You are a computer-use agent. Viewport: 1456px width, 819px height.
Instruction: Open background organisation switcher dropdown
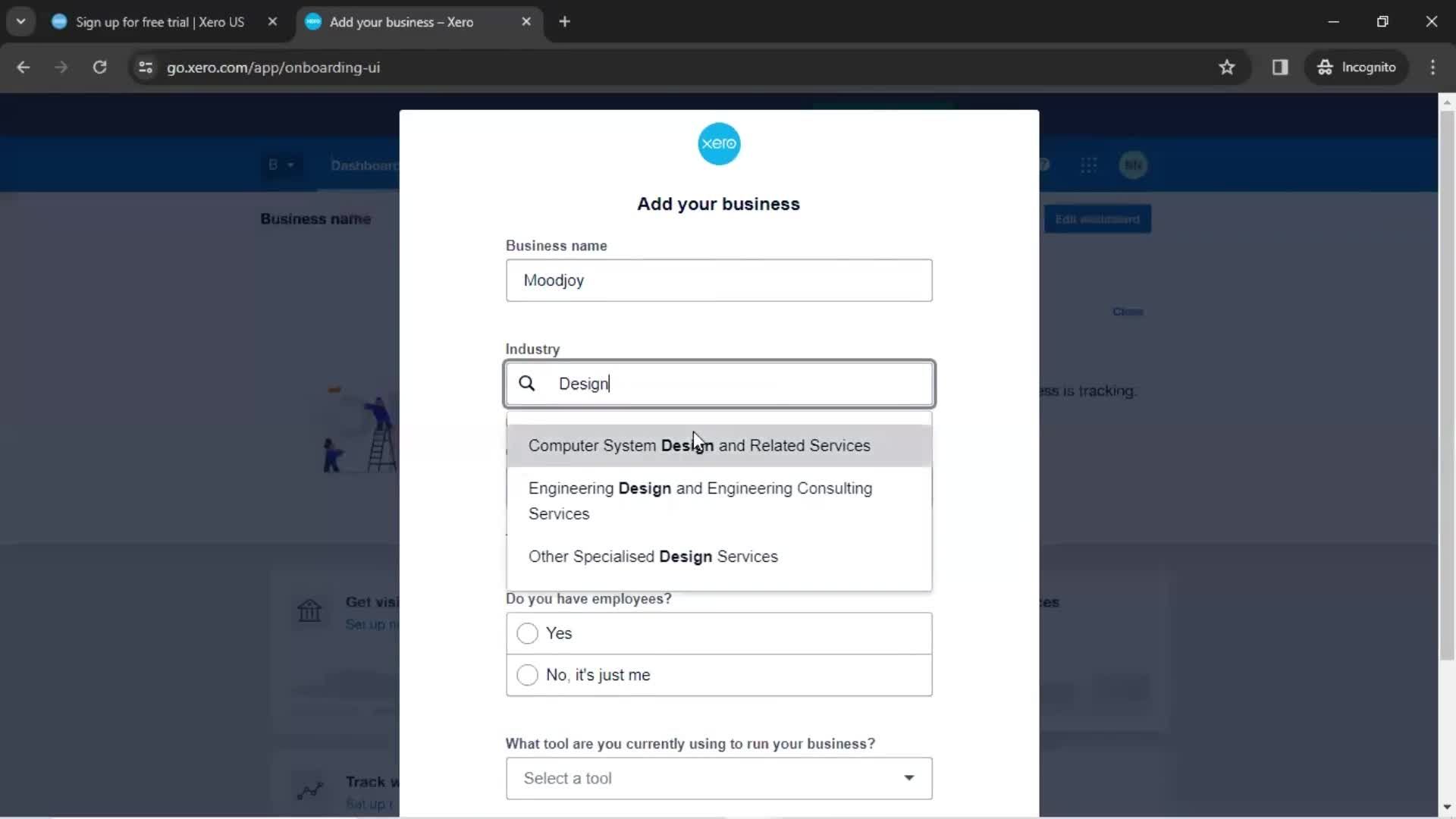(x=281, y=165)
